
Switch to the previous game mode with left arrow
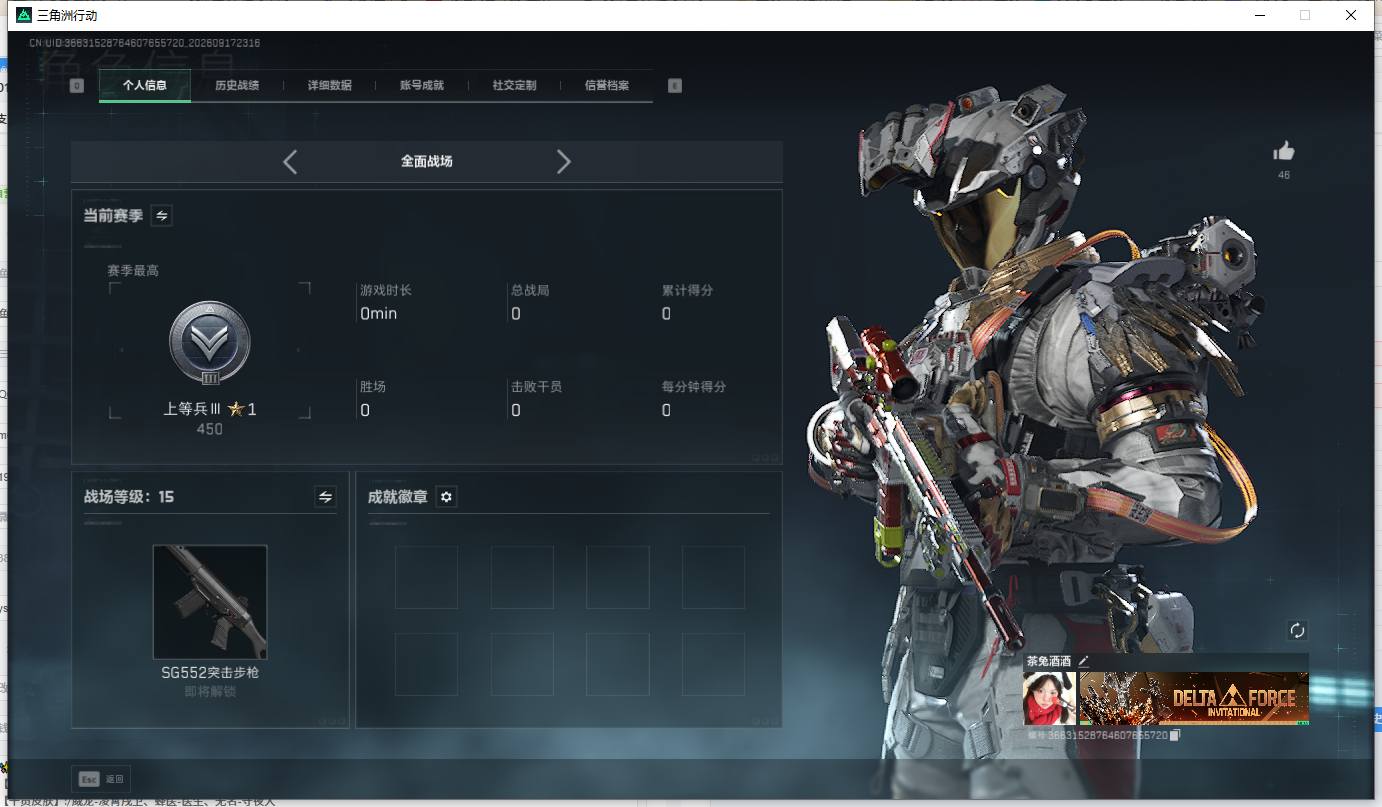(x=290, y=161)
